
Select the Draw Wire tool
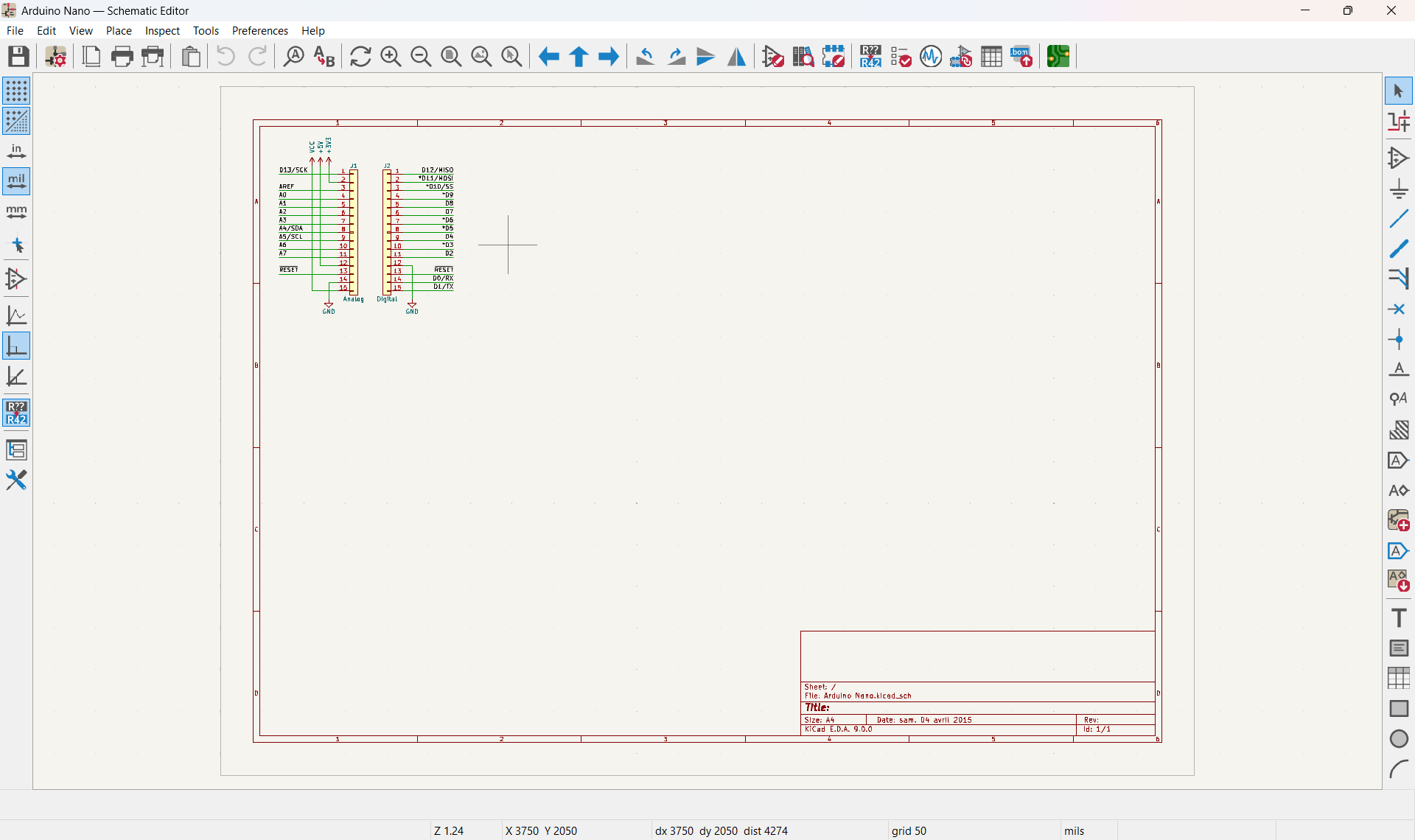coord(1398,219)
